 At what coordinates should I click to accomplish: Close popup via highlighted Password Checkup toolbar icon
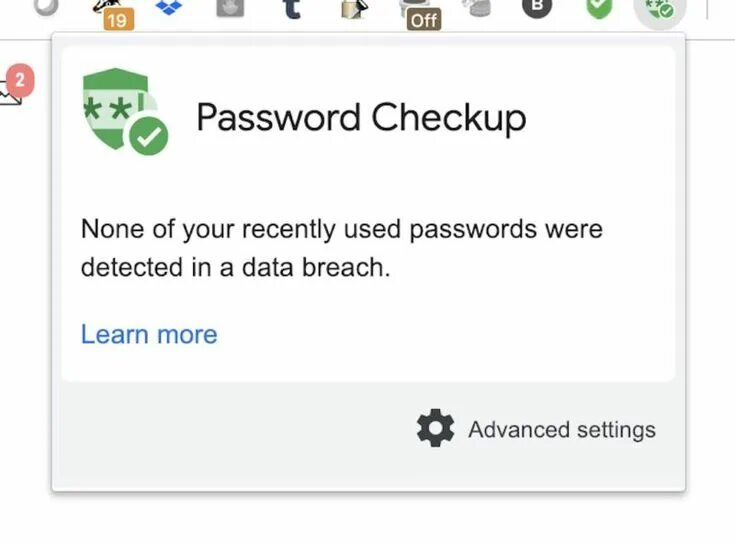[x=660, y=11]
